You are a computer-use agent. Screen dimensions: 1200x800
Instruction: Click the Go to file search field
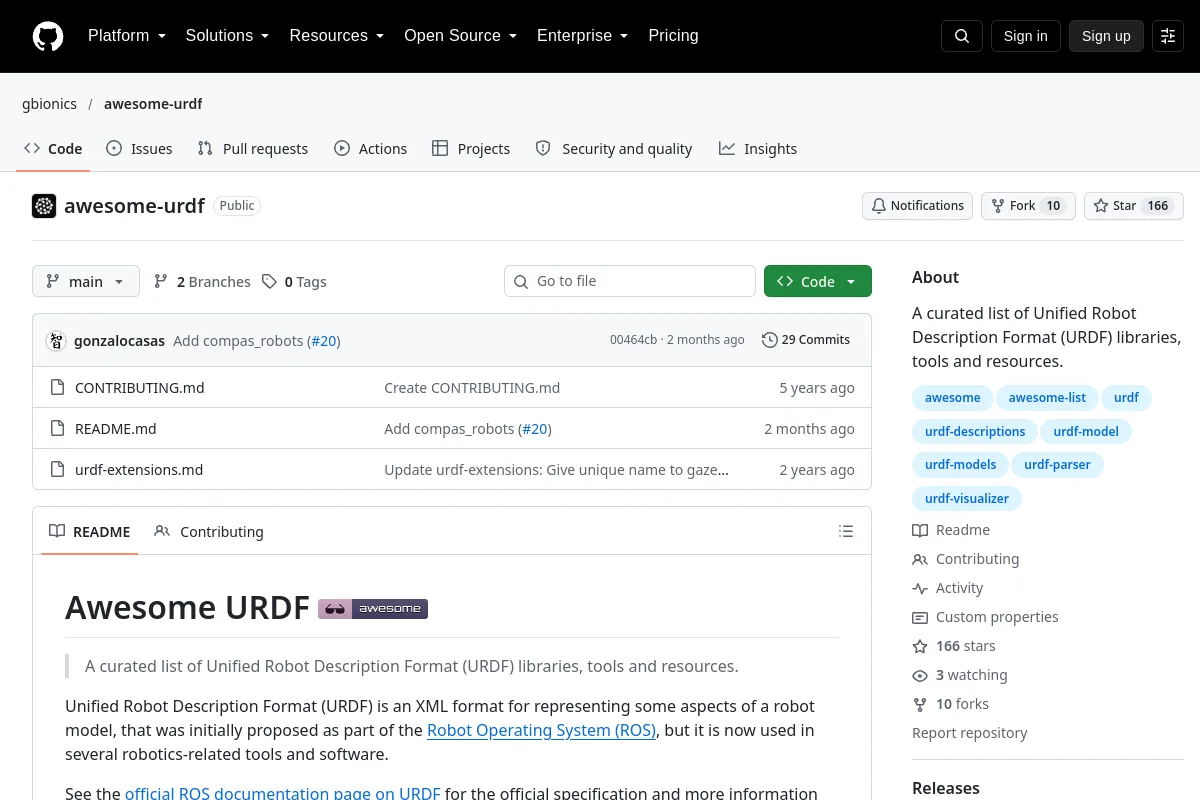point(630,282)
